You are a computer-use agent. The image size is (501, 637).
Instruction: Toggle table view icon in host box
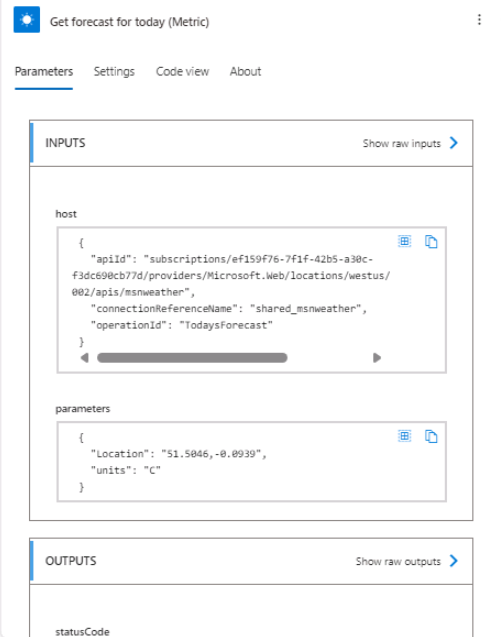coord(404,241)
